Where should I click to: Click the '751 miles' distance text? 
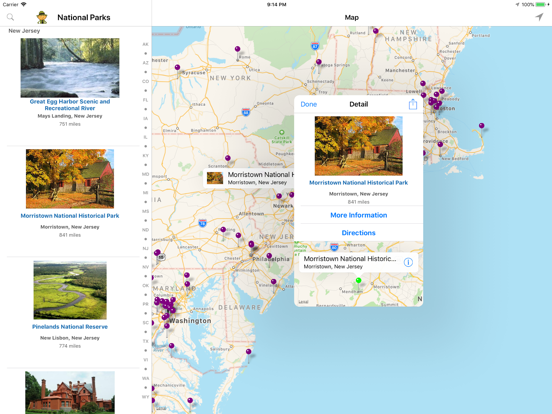70,124
